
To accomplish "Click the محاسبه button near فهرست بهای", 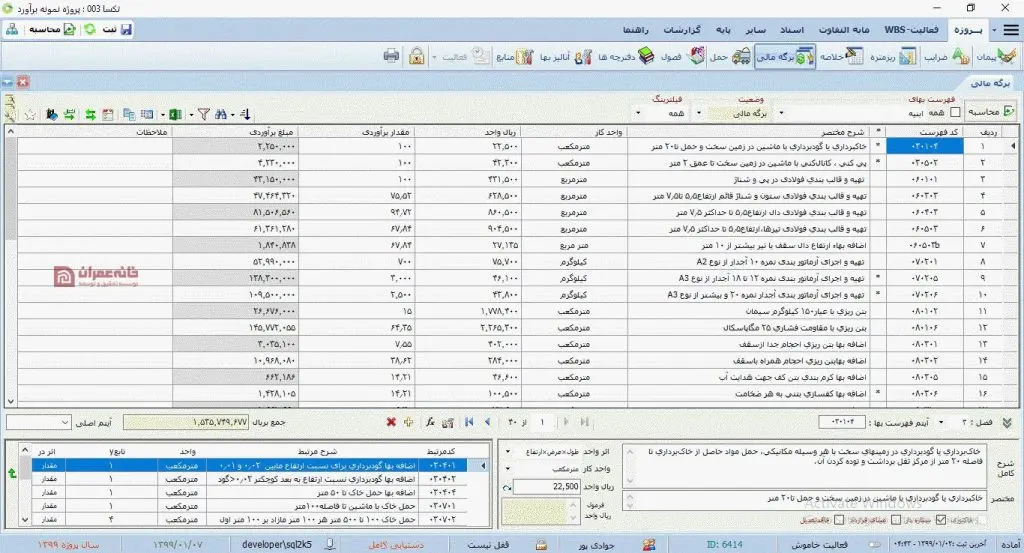I will [991, 112].
